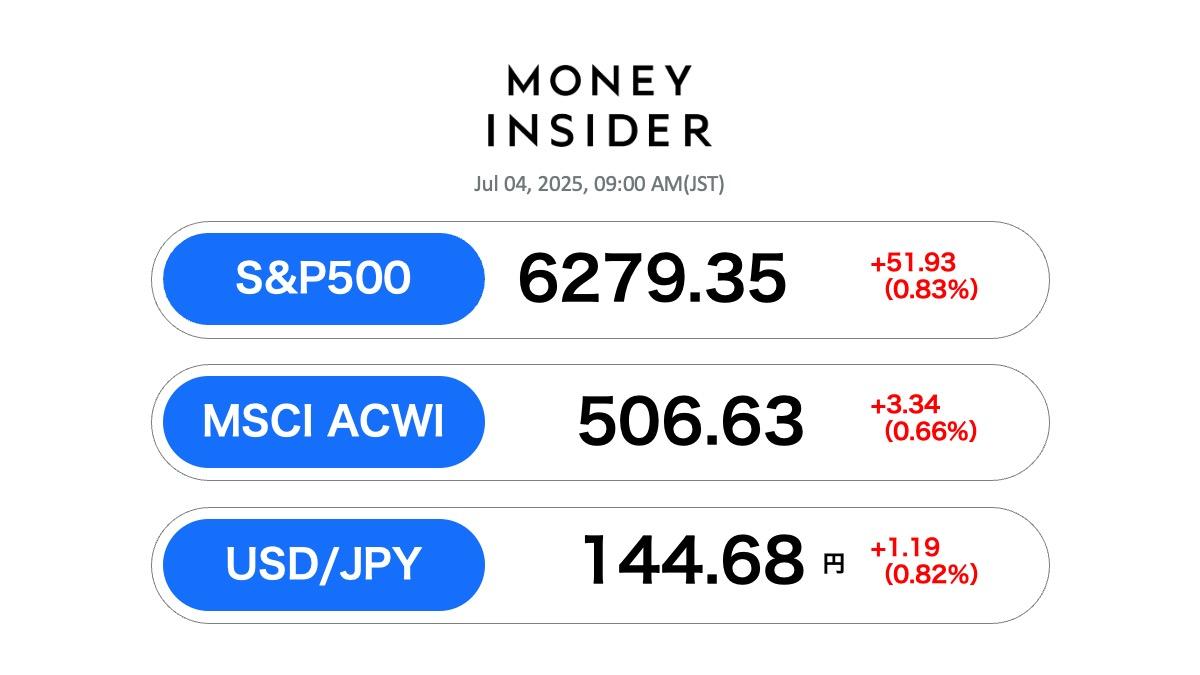Screen dimensions: 1200x675
Task: Click the Jul 04, 2025 date text
Action: point(528,185)
